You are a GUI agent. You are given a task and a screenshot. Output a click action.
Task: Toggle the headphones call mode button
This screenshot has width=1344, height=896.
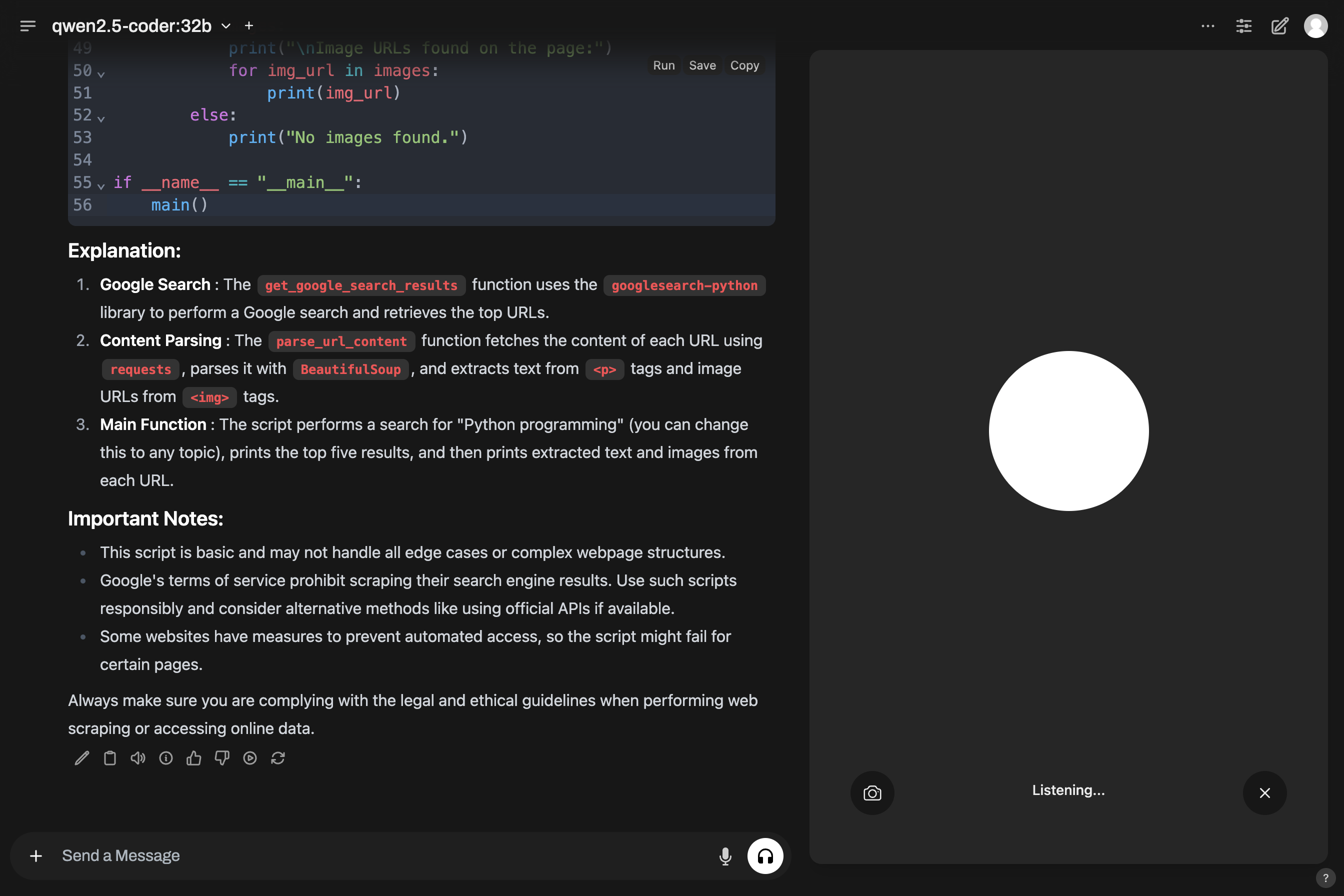pyautogui.click(x=764, y=855)
